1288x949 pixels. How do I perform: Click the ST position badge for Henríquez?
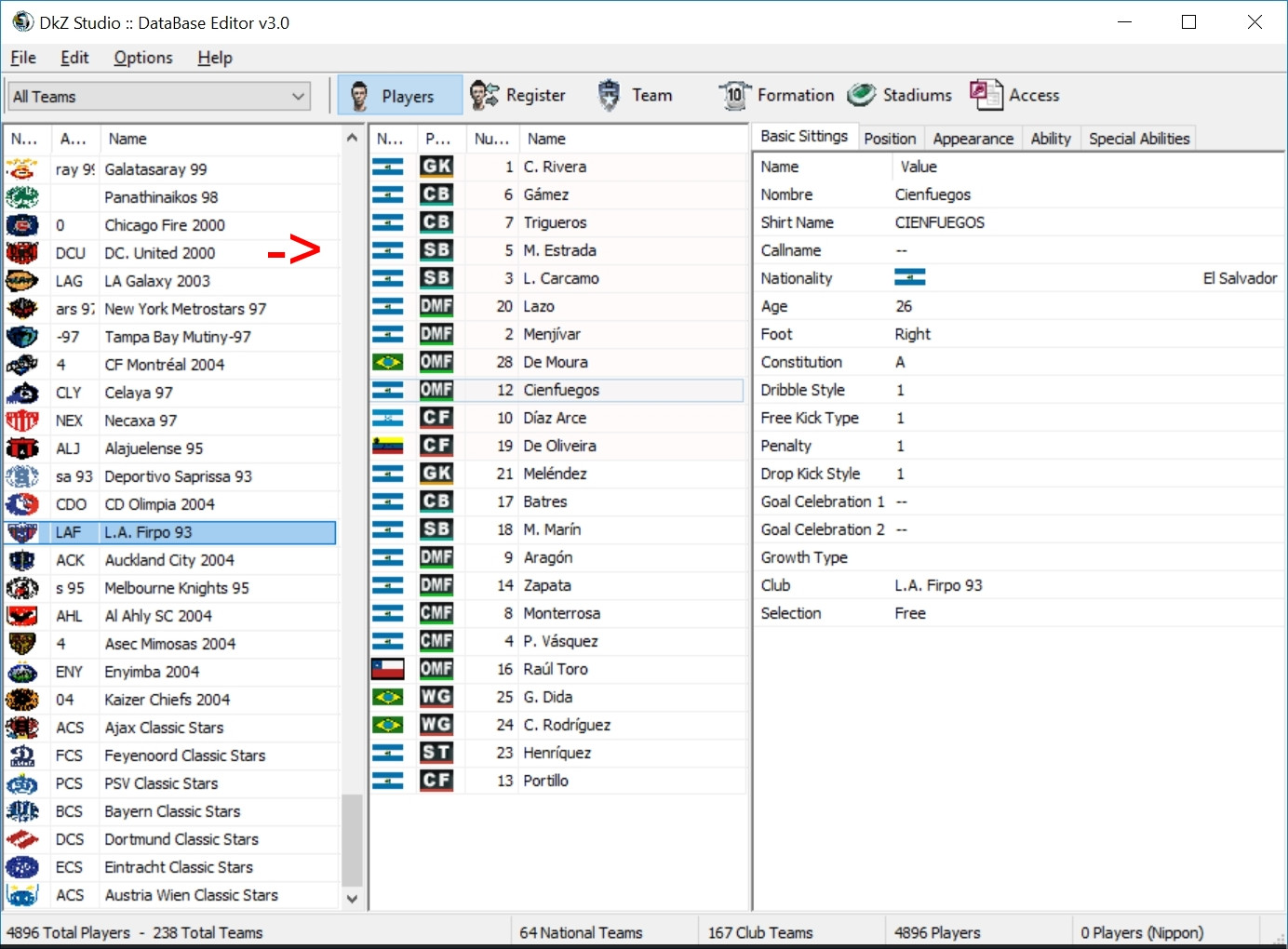436,753
